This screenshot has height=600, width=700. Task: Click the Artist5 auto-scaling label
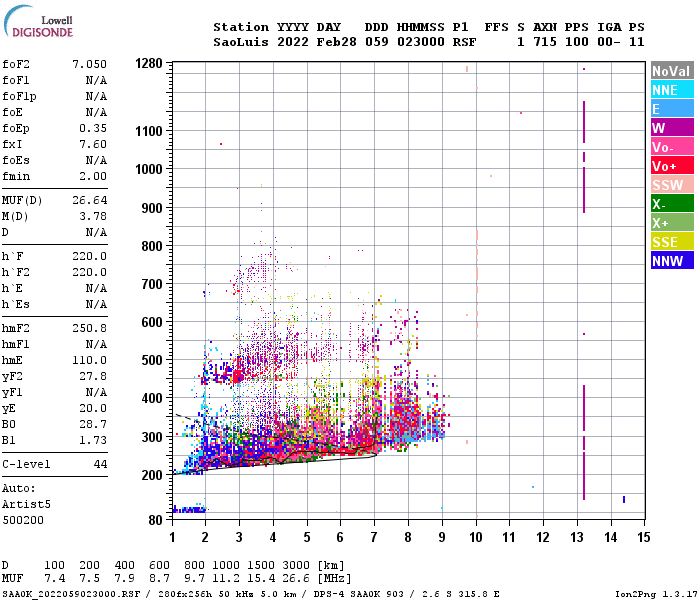coord(26,504)
